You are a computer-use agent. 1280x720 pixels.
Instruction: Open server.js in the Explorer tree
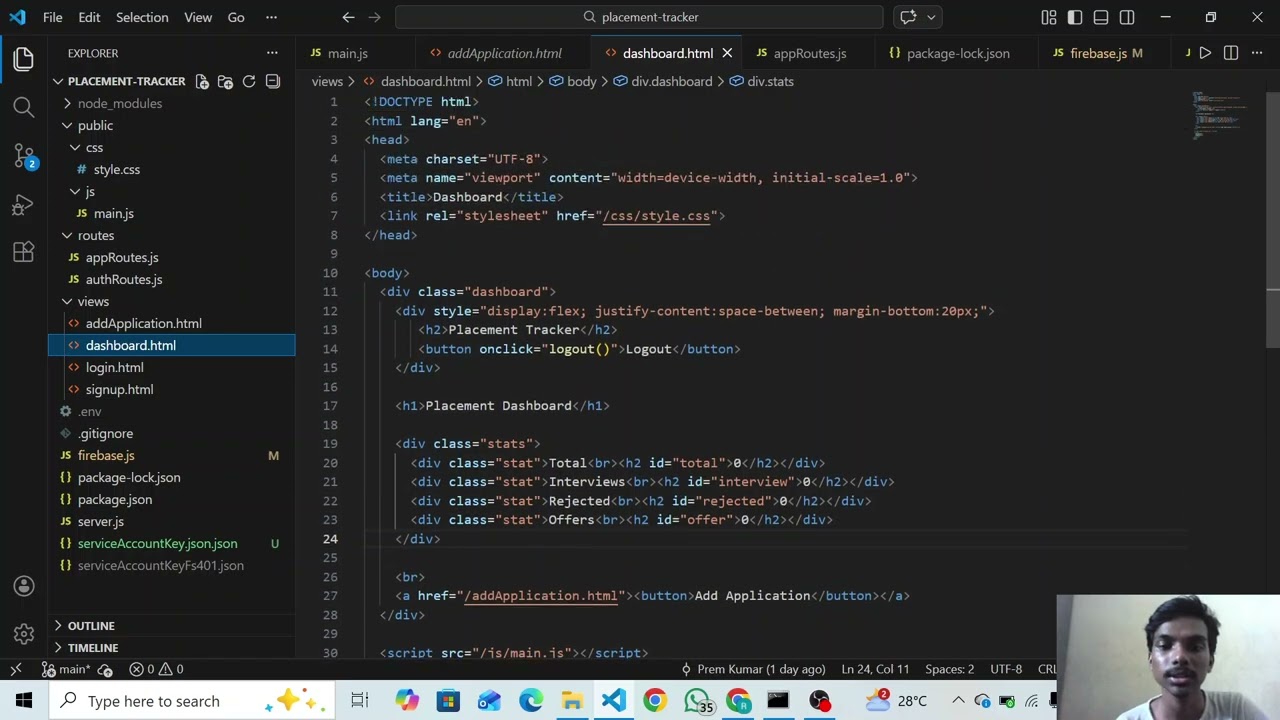click(x=101, y=521)
